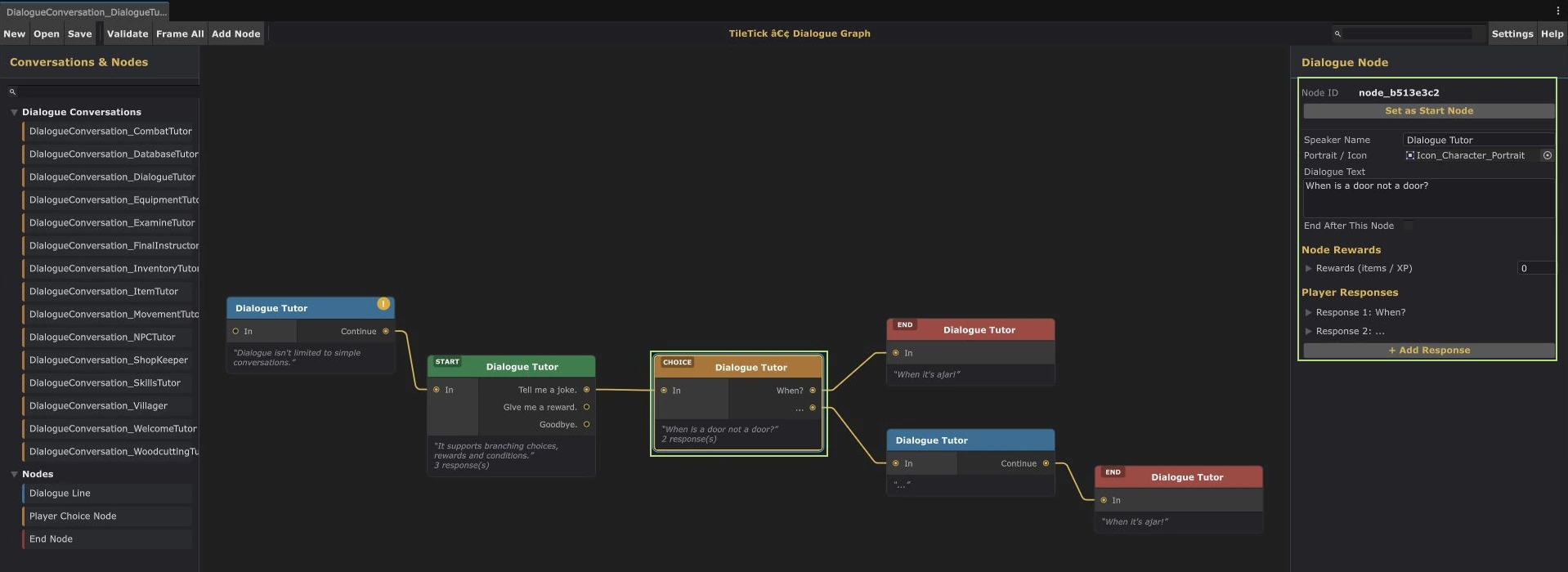
Task: Click the "Goodbye." output pin
Action: 586,424
